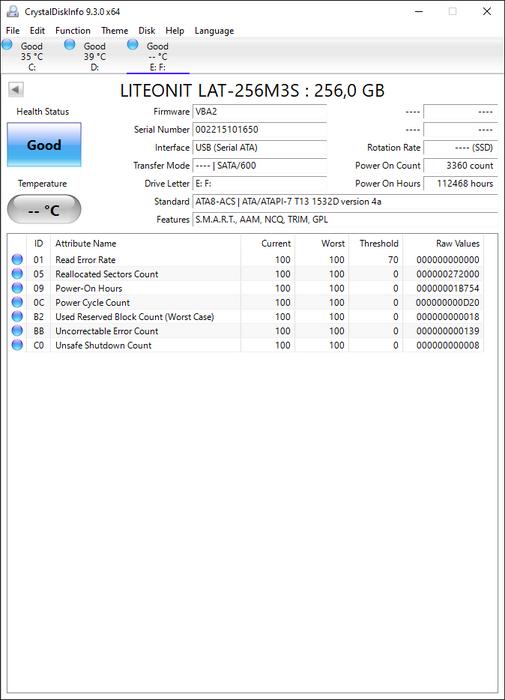Click raw value 000000272000

(x=448, y=274)
